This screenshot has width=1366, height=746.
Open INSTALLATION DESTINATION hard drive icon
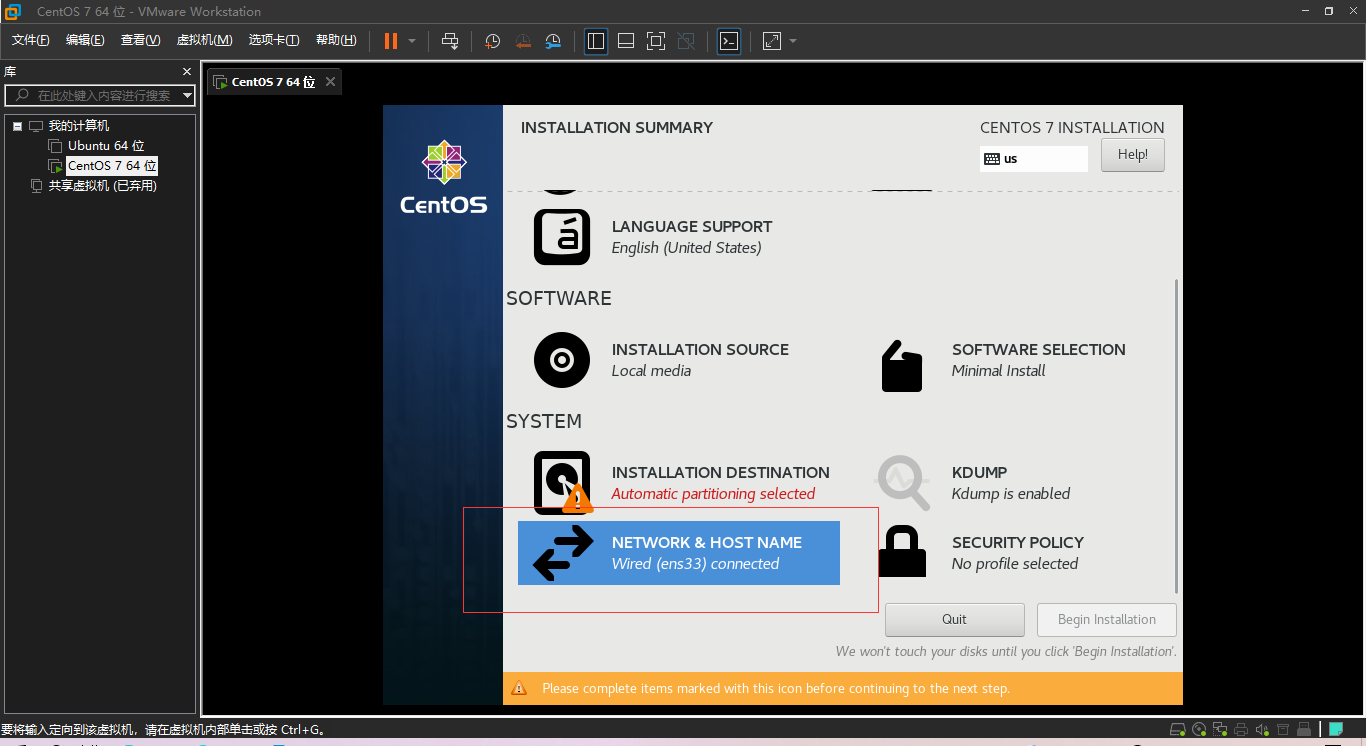562,483
